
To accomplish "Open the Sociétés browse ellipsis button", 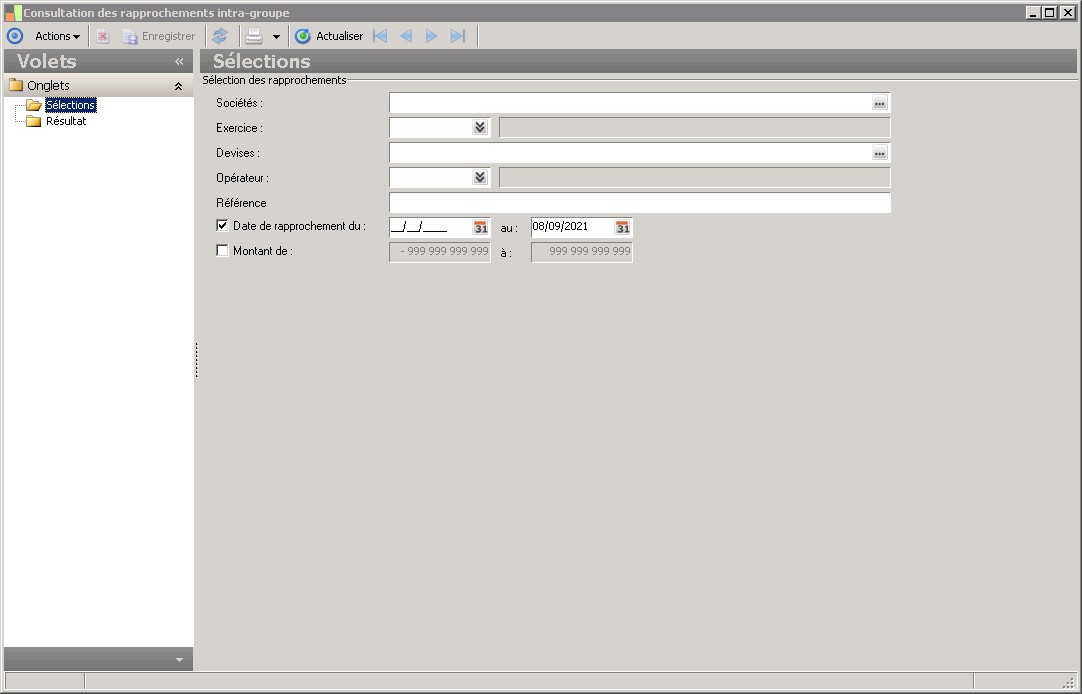I will tap(879, 103).
